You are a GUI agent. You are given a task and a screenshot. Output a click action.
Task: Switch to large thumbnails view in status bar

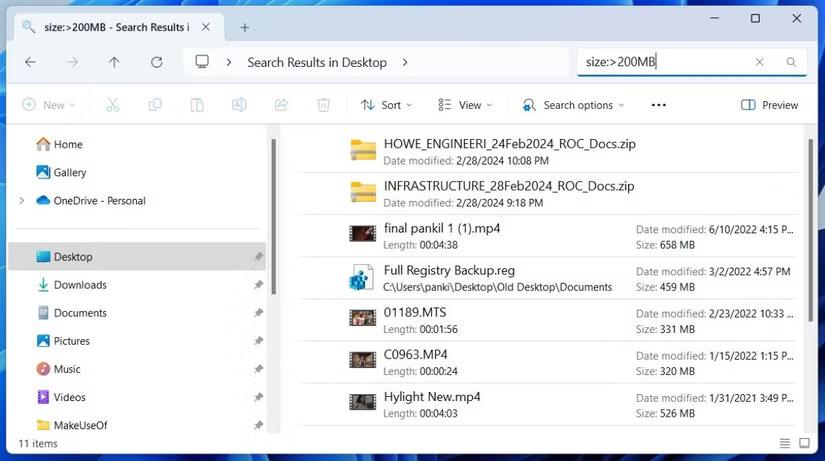807,443
